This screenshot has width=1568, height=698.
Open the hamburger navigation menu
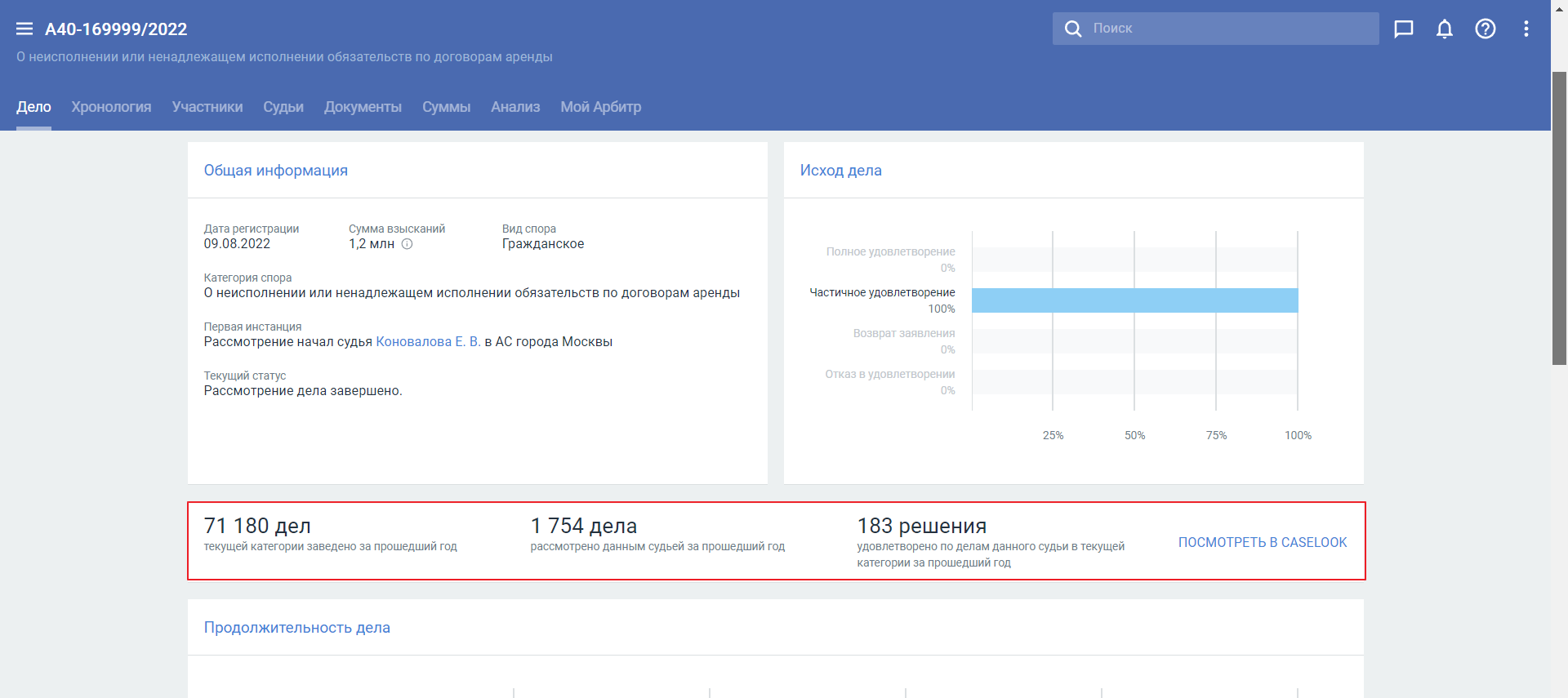(x=24, y=29)
